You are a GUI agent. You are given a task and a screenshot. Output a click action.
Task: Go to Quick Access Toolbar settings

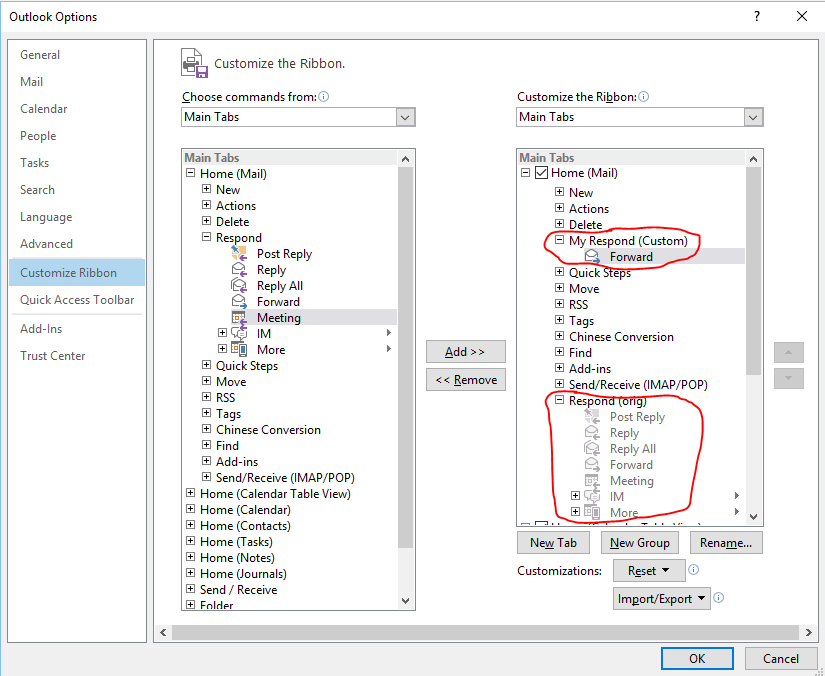[x=77, y=300]
